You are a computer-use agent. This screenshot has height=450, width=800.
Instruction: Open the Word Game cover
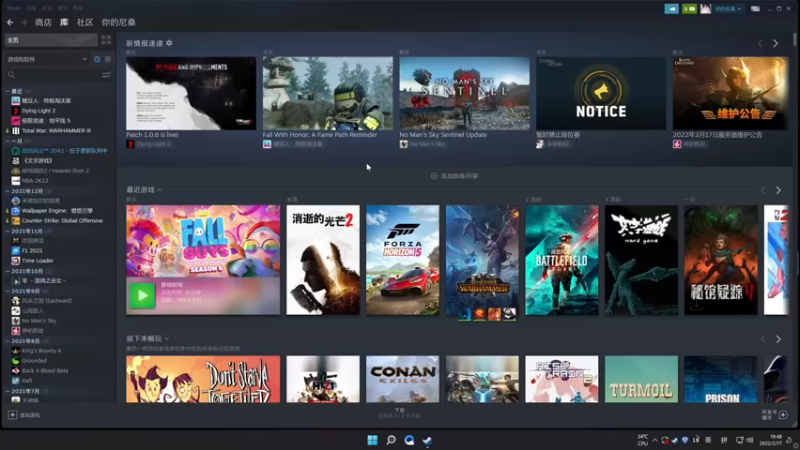point(641,260)
